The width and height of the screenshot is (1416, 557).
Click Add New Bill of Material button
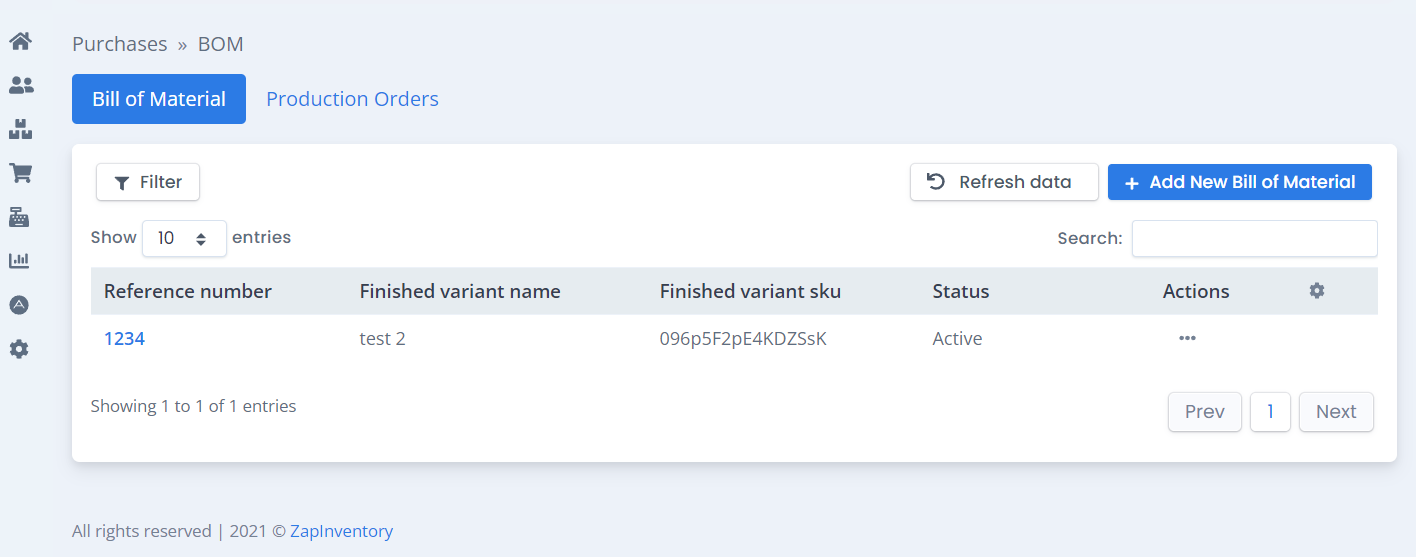click(1240, 182)
